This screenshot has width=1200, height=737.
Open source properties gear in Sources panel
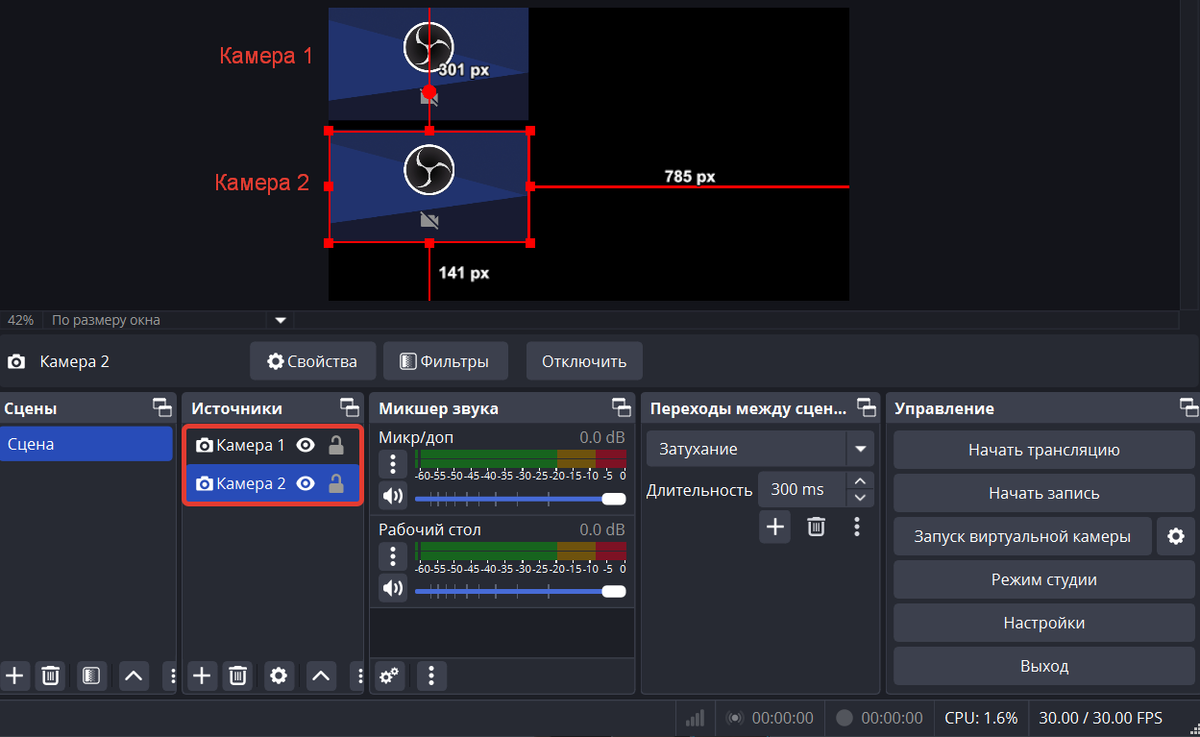click(x=279, y=676)
